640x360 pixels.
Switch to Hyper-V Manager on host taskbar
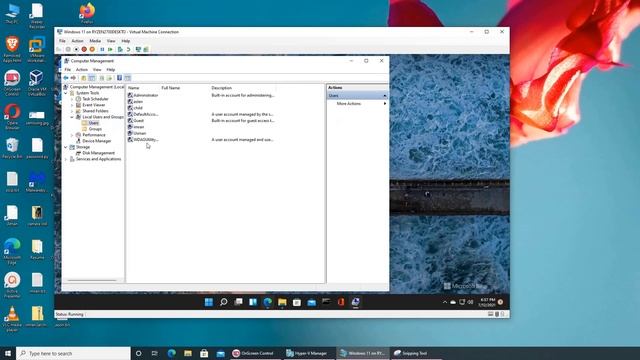click(307, 353)
